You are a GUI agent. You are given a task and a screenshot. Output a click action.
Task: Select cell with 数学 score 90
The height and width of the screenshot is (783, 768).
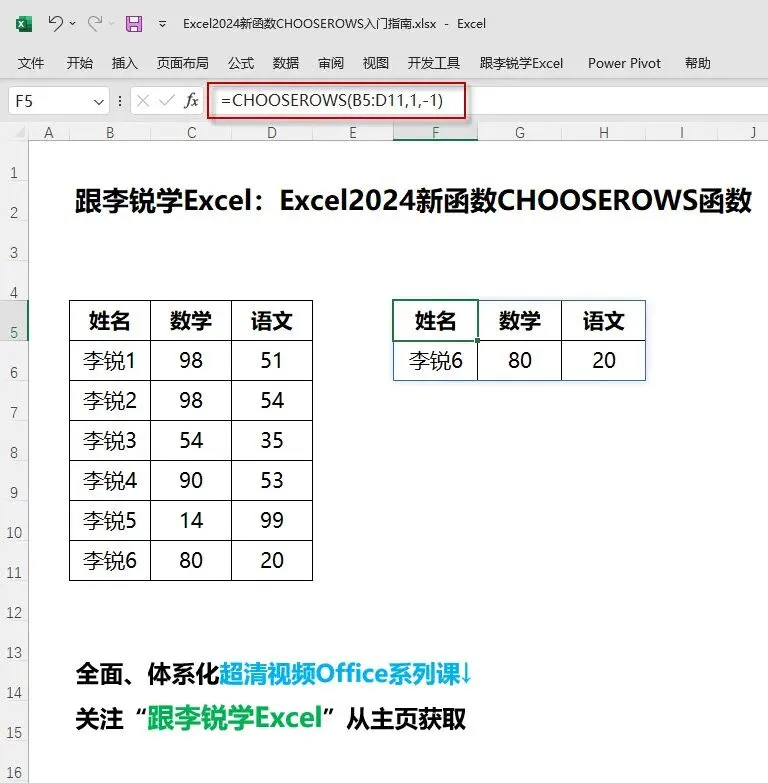click(x=191, y=480)
